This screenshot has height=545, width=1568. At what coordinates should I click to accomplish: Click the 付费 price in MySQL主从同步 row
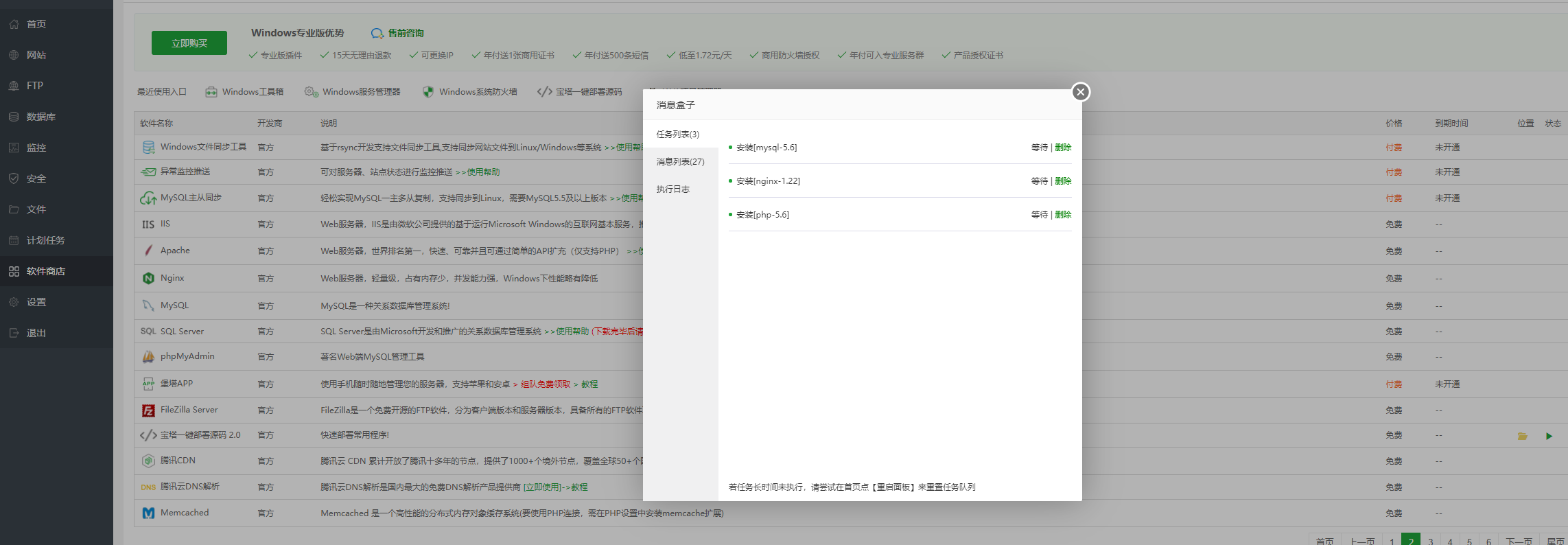[x=1394, y=198]
